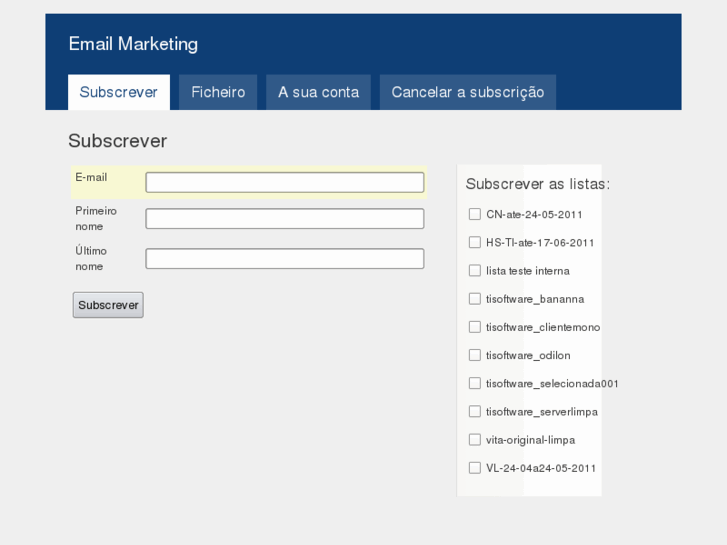The image size is (727, 545).
Task: Focus the Primeiro nome text field
Action: pos(285,218)
